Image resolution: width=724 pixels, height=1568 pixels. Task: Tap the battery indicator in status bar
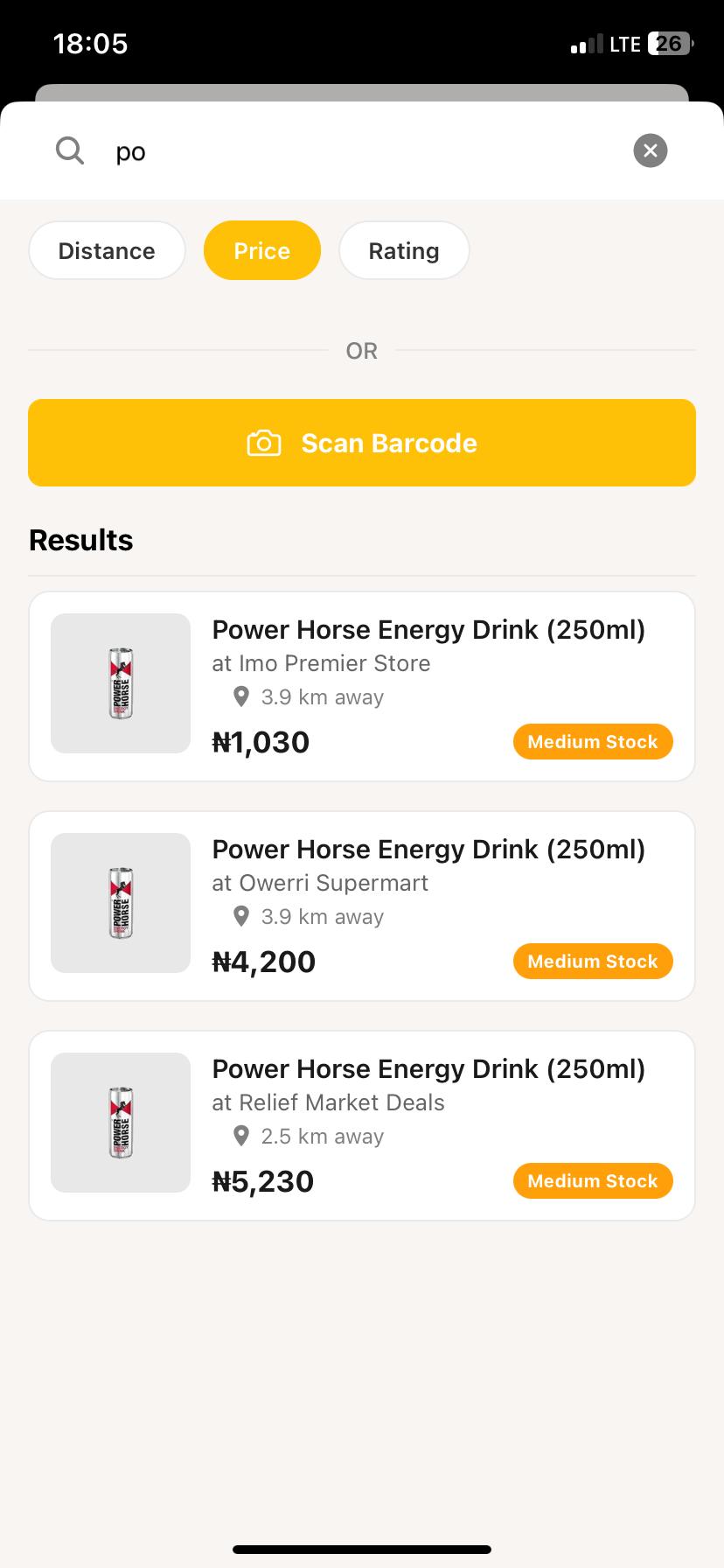[x=670, y=44]
